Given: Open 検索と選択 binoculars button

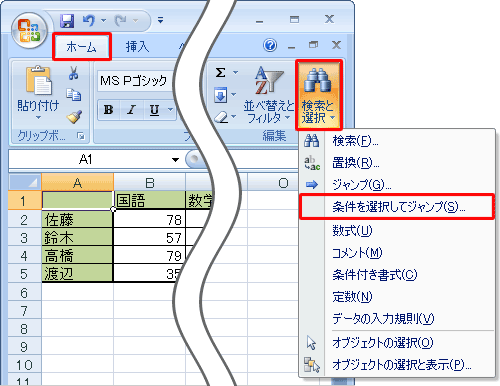Looking at the screenshot, I should [x=318, y=95].
